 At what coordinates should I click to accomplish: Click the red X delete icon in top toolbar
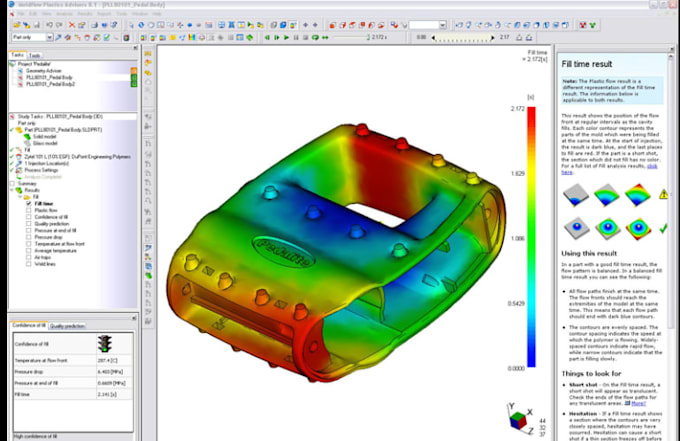click(72, 25)
